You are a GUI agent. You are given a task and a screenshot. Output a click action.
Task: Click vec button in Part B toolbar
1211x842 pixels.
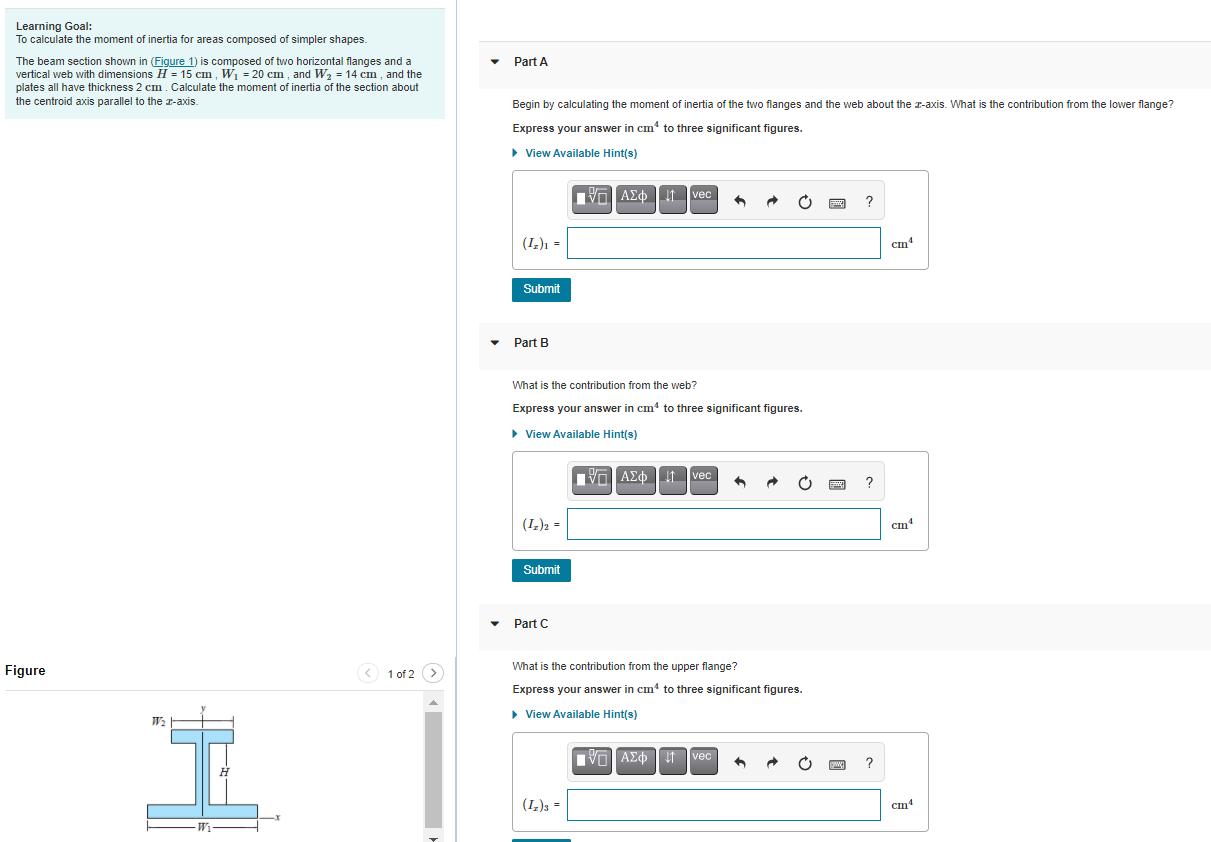point(703,479)
